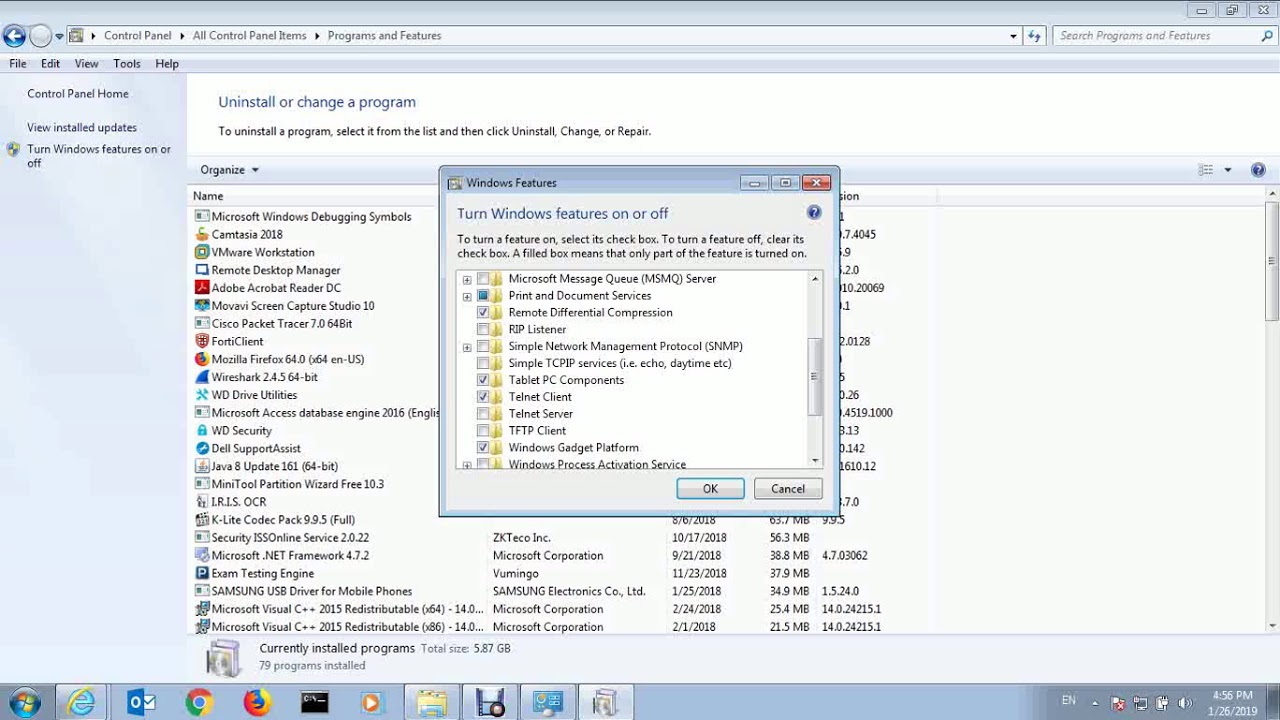Click the volume icon in system tray
Screen dimensions: 1280x720
point(1186,703)
